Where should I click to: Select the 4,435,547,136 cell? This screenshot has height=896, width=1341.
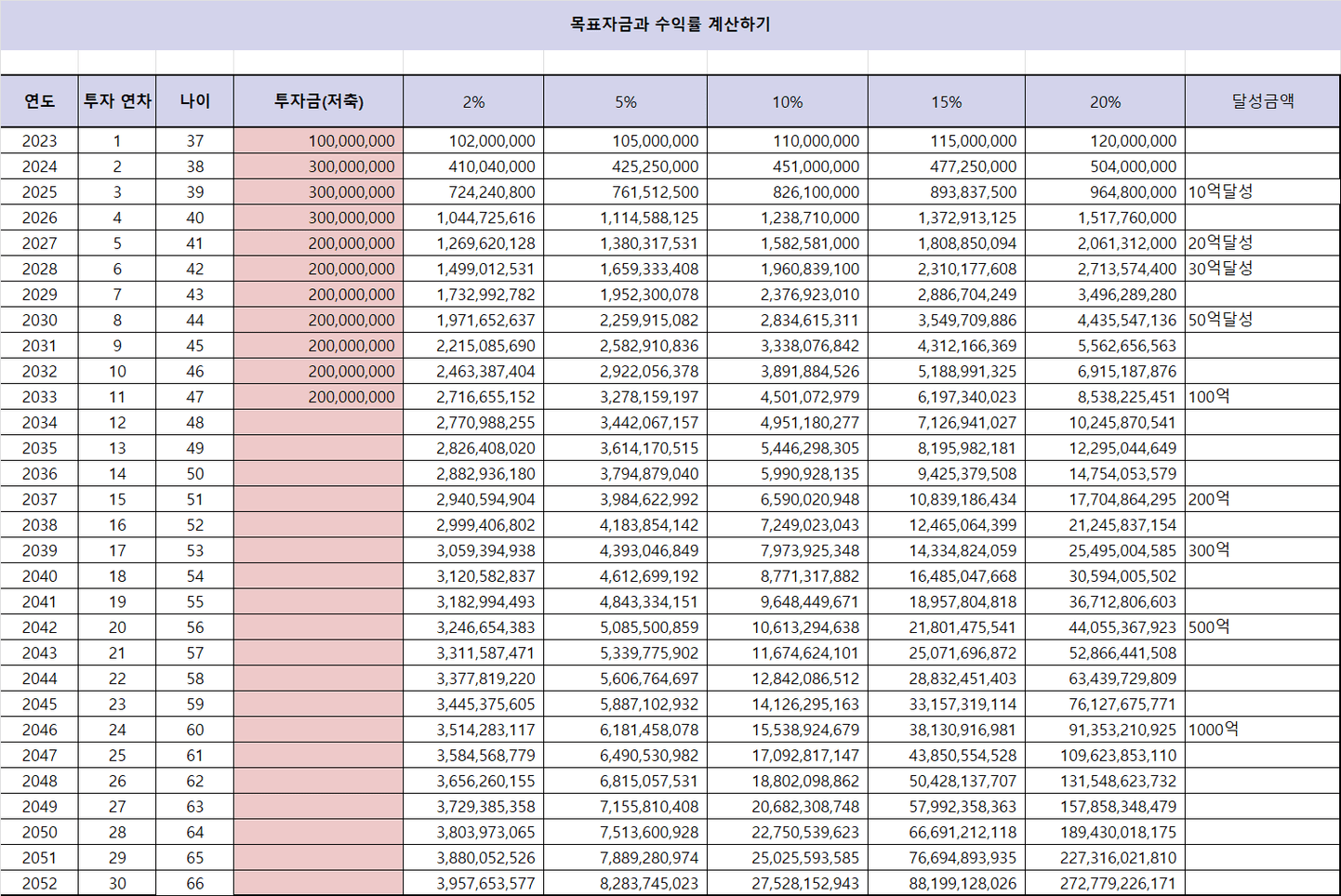1105,320
